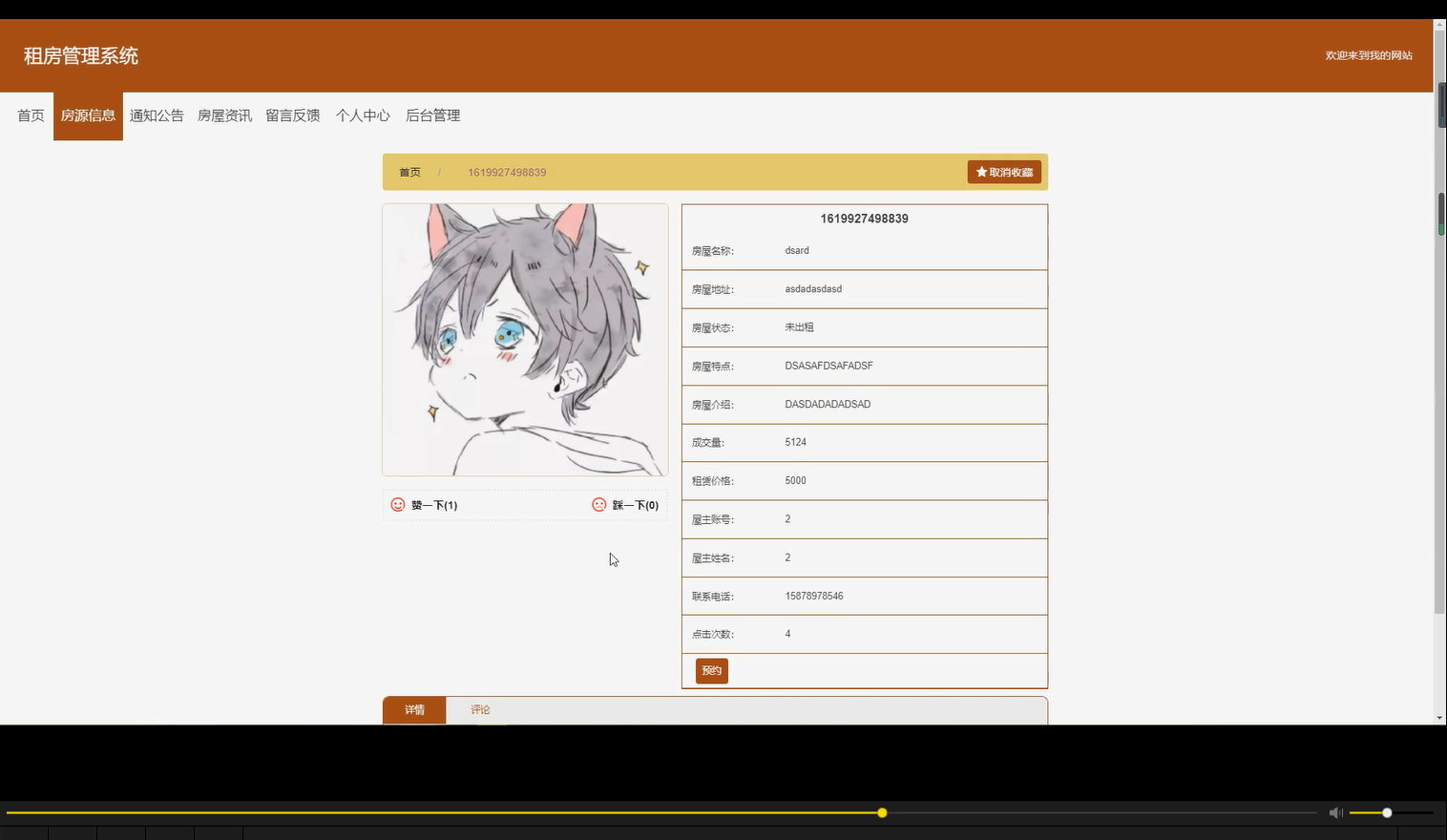Screen dimensions: 1447x840
Task: Click the frown icon next to 踩一下
Action: point(598,505)
